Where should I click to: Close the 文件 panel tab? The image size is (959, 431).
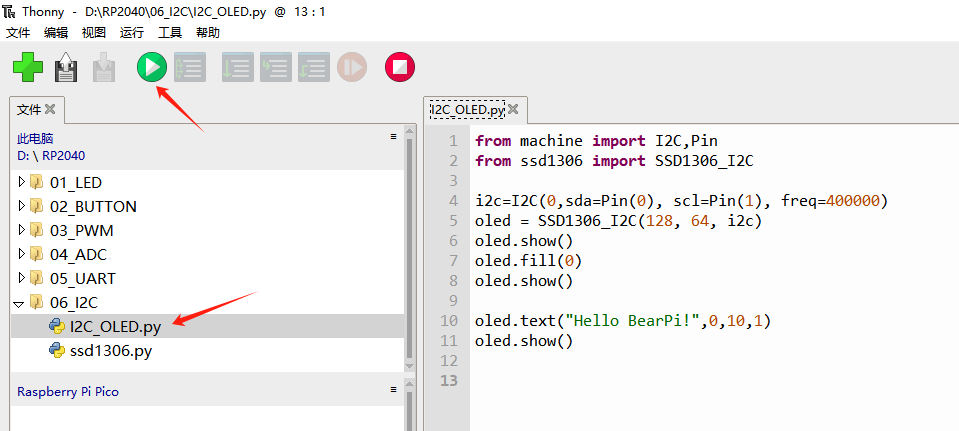tap(50, 109)
